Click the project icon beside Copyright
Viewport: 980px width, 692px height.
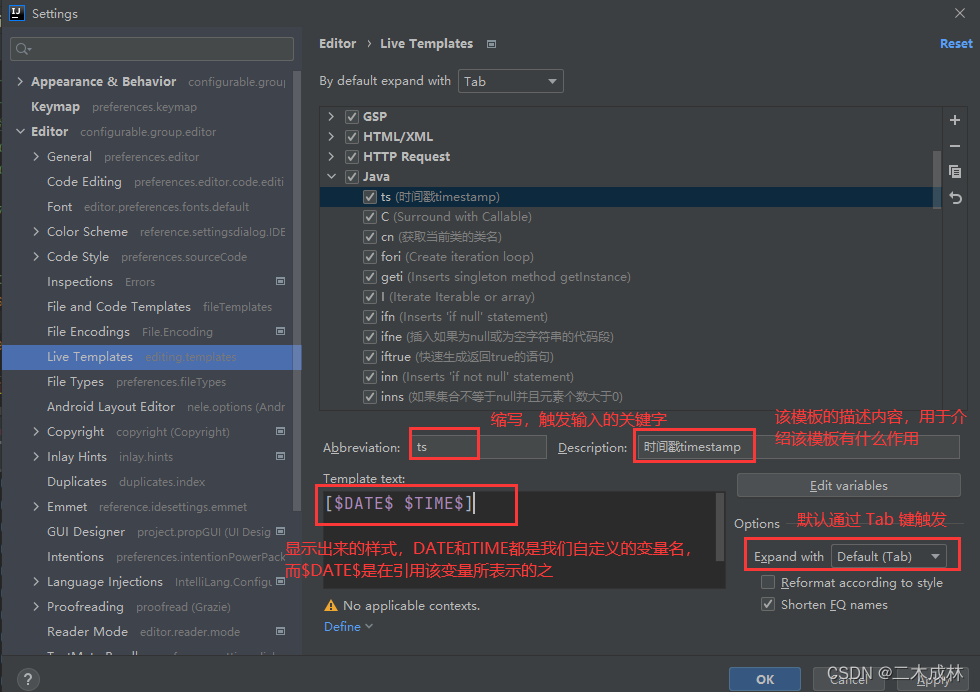click(x=281, y=431)
